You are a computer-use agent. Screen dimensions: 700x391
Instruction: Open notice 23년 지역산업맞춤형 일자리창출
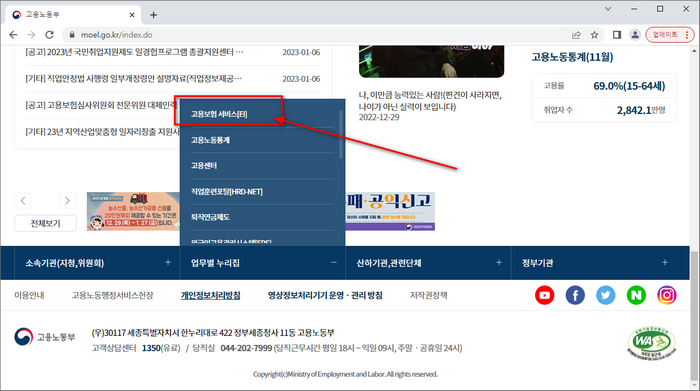(x=102, y=132)
